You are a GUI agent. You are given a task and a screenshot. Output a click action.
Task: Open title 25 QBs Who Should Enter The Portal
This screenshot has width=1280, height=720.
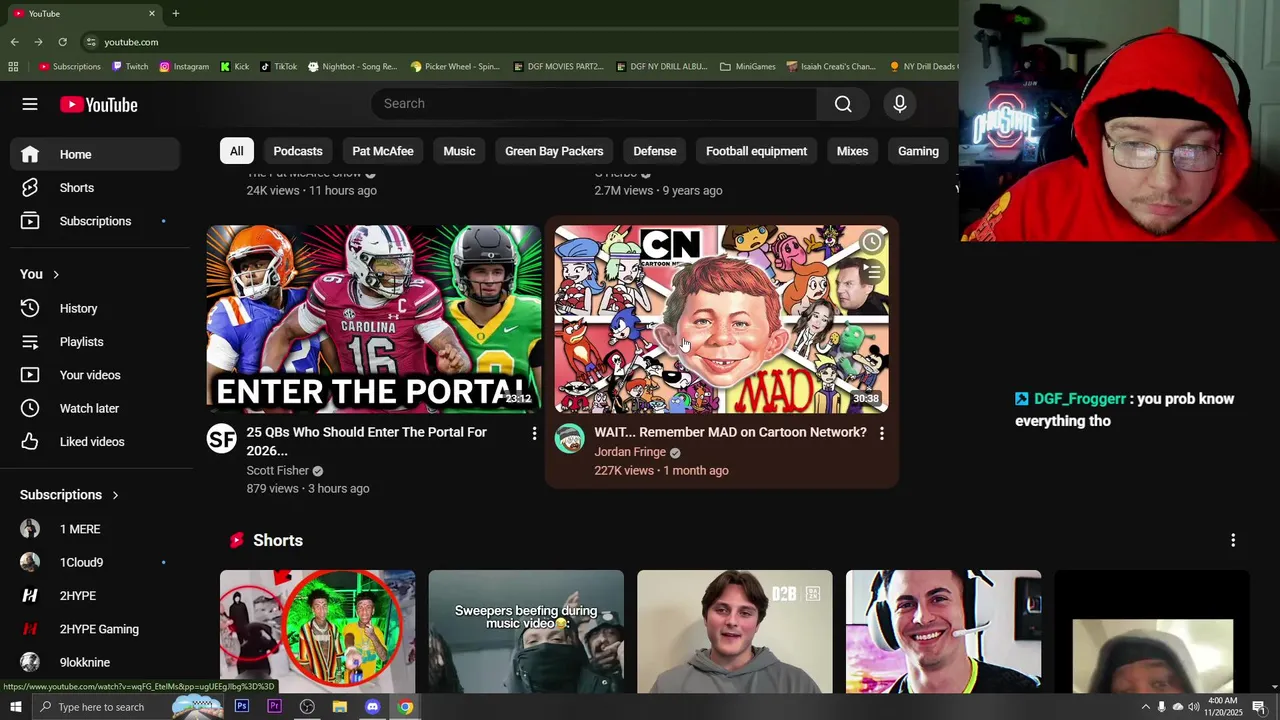[x=367, y=441]
